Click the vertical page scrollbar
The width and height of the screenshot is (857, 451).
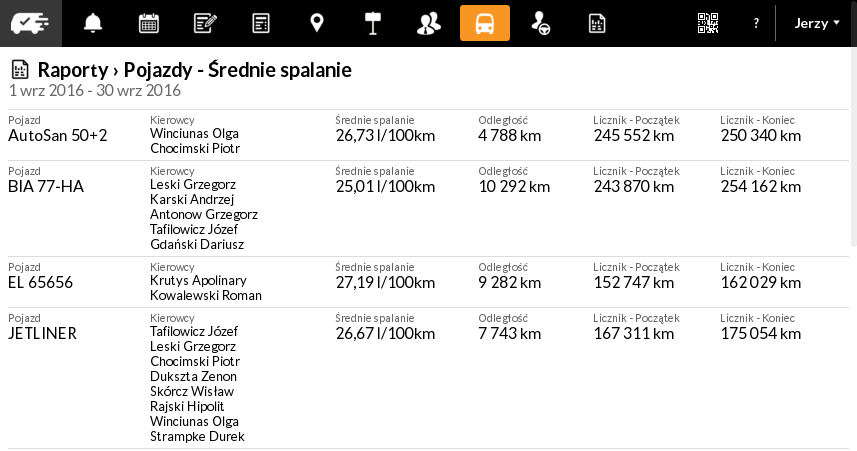tap(853, 150)
